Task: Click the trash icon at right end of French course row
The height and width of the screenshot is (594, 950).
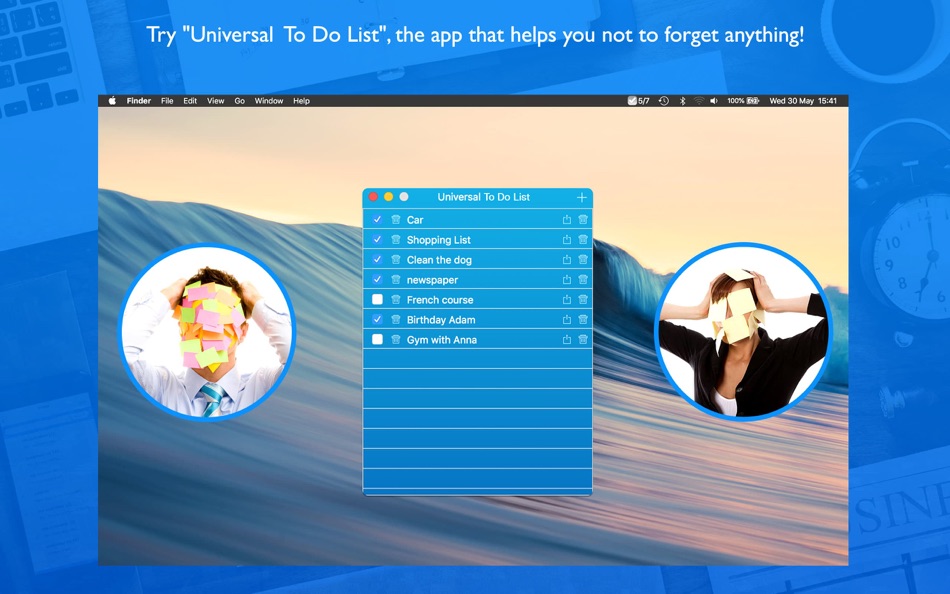Action: pos(583,299)
